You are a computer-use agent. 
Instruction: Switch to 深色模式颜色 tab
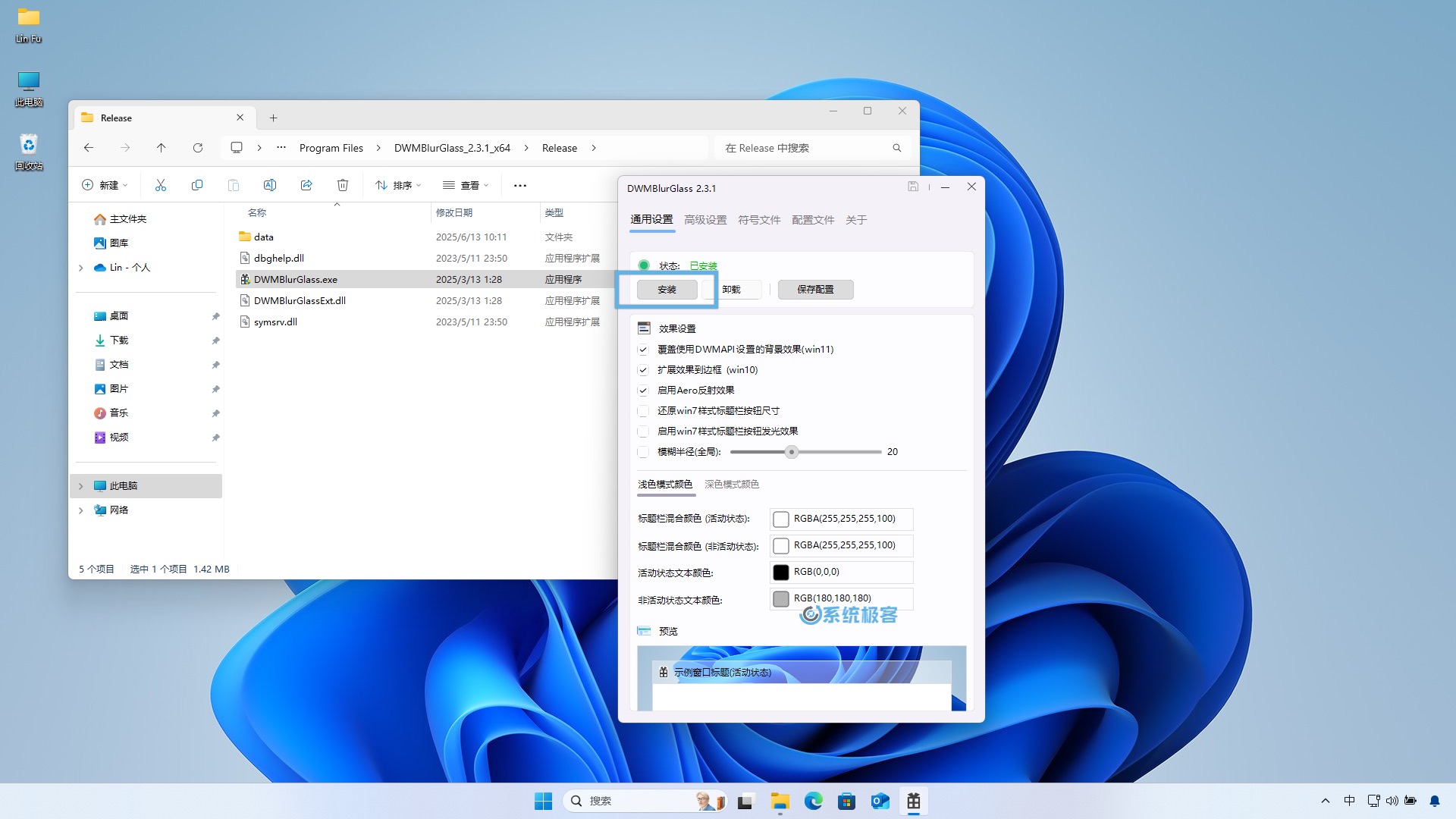(x=732, y=484)
